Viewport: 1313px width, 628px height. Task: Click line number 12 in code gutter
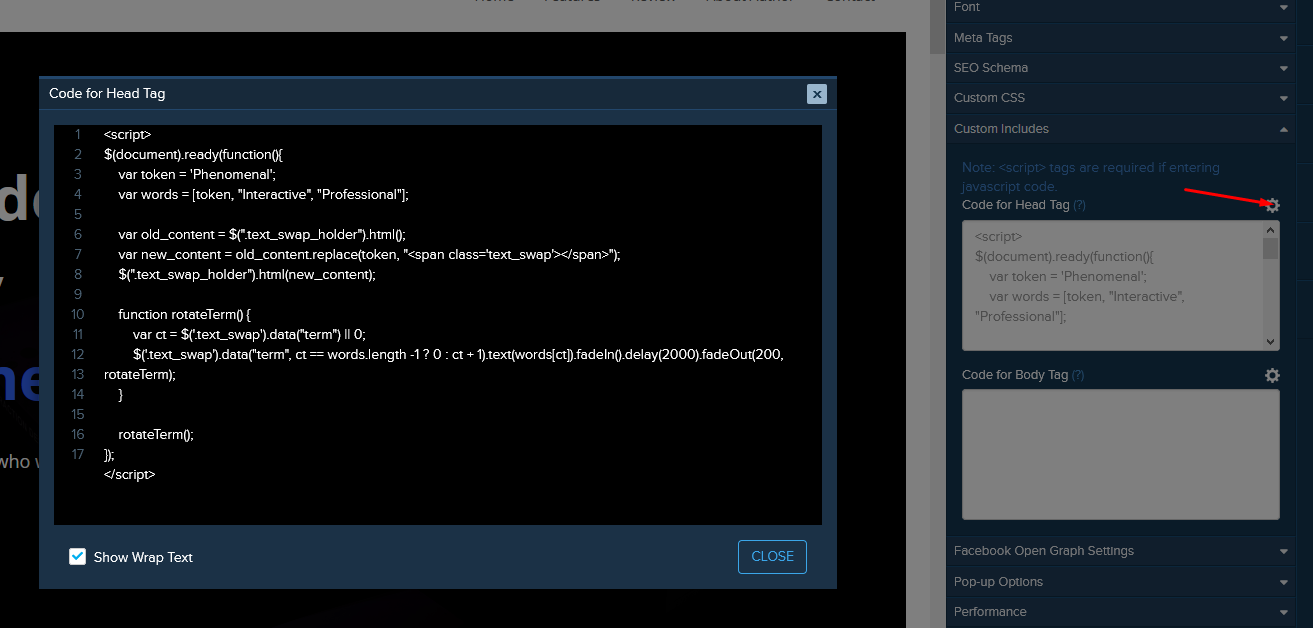pyautogui.click(x=78, y=354)
